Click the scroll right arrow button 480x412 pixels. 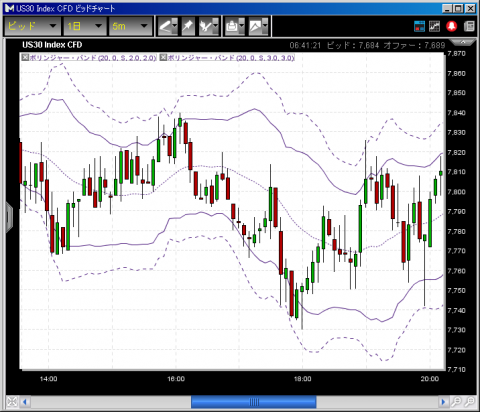click(443, 402)
